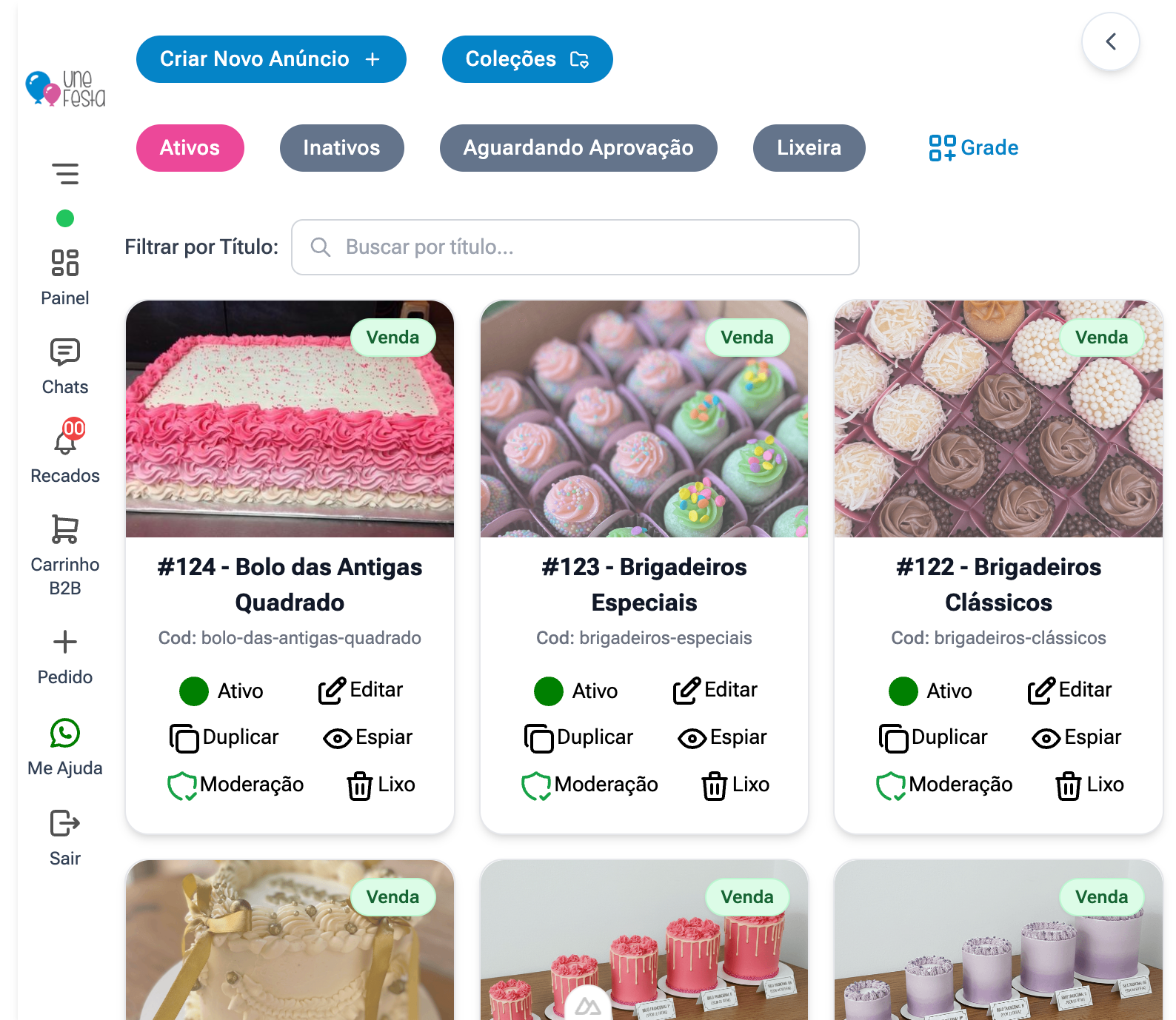The width and height of the screenshot is (1176, 1020).
Task: Open the Recados bell notifications
Action: pos(65,439)
